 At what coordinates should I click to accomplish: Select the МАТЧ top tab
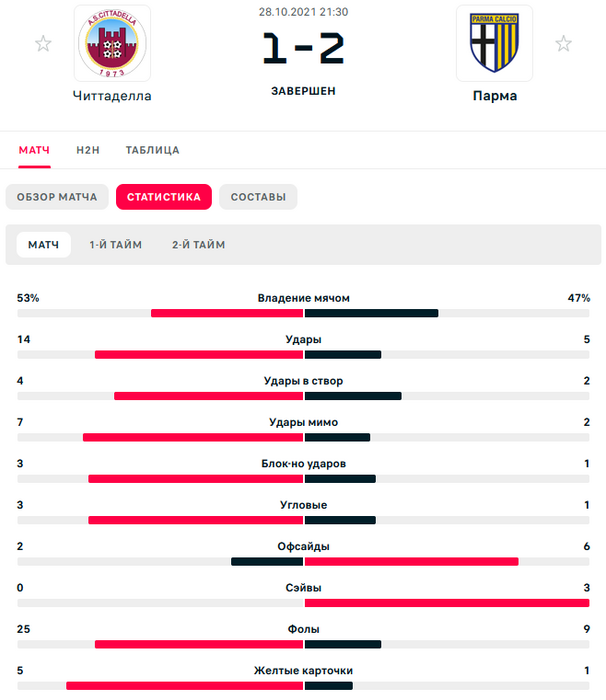(34, 150)
